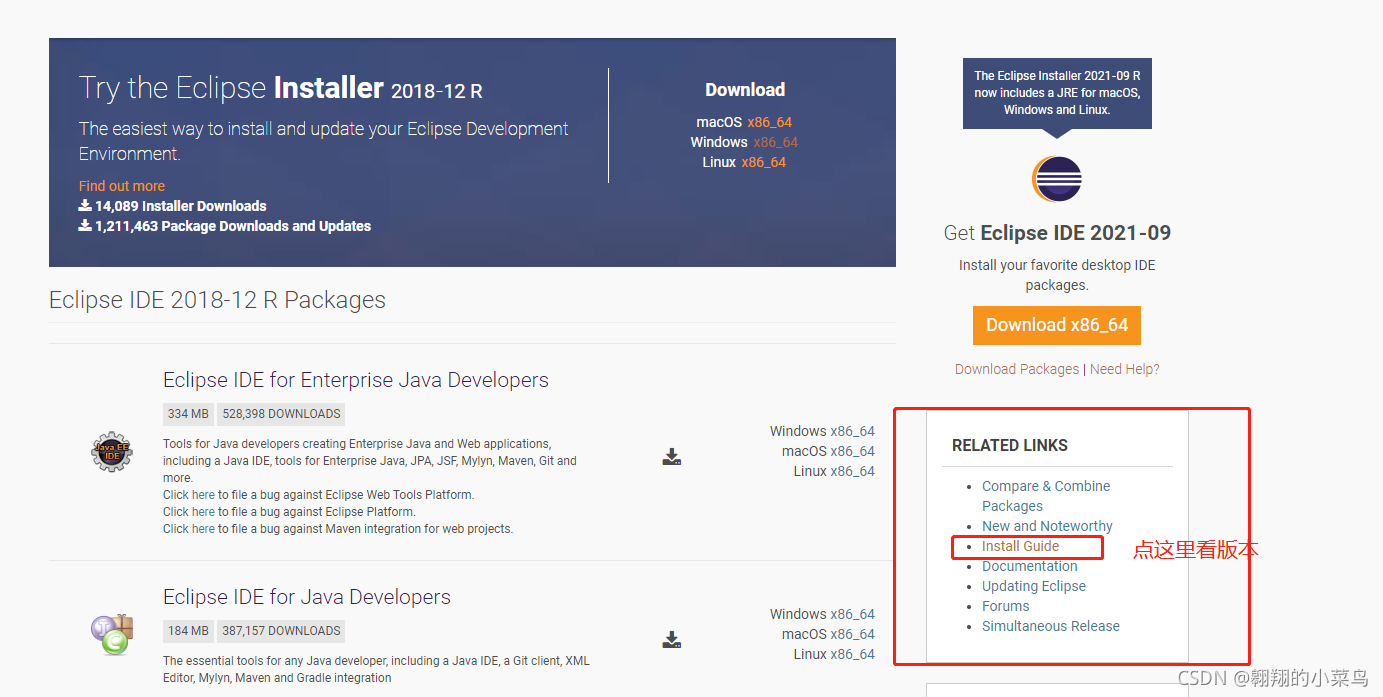This screenshot has height=697, width=1383.
Task: Click the download arrow icon for Enterprise Java Developers
Action: coord(671,457)
